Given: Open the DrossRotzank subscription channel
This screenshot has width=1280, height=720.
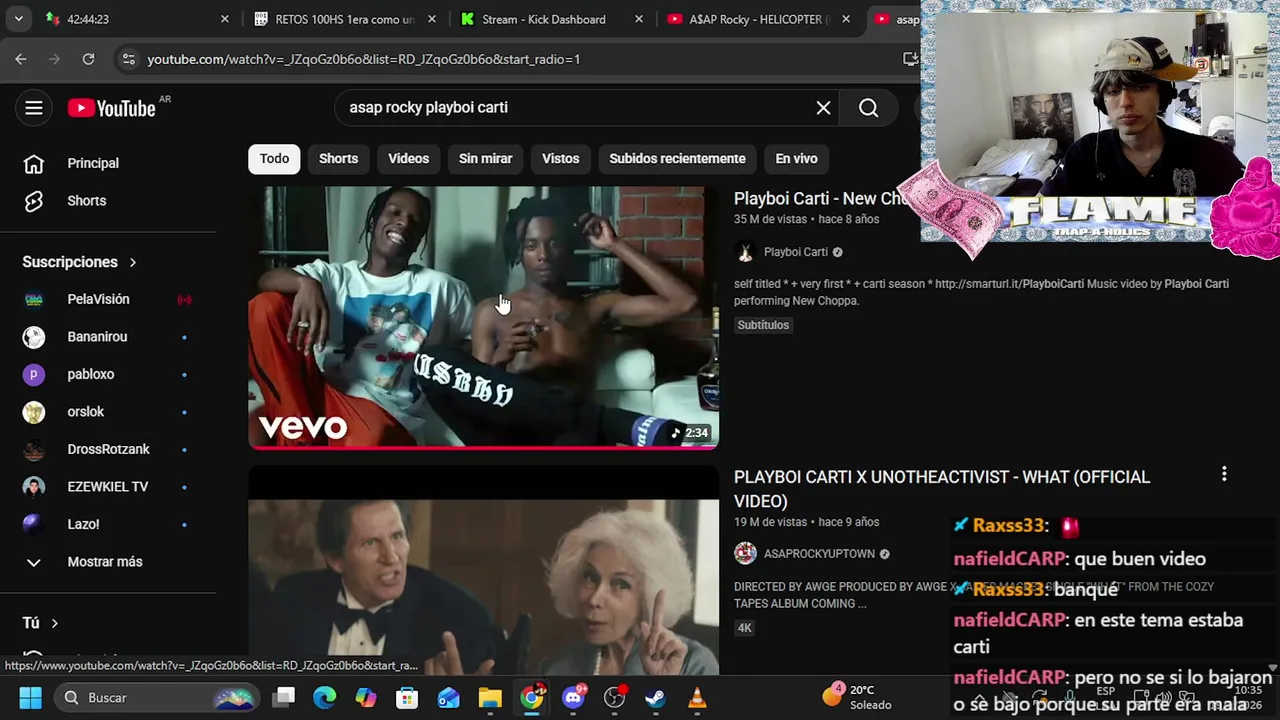Looking at the screenshot, I should click(x=108, y=449).
